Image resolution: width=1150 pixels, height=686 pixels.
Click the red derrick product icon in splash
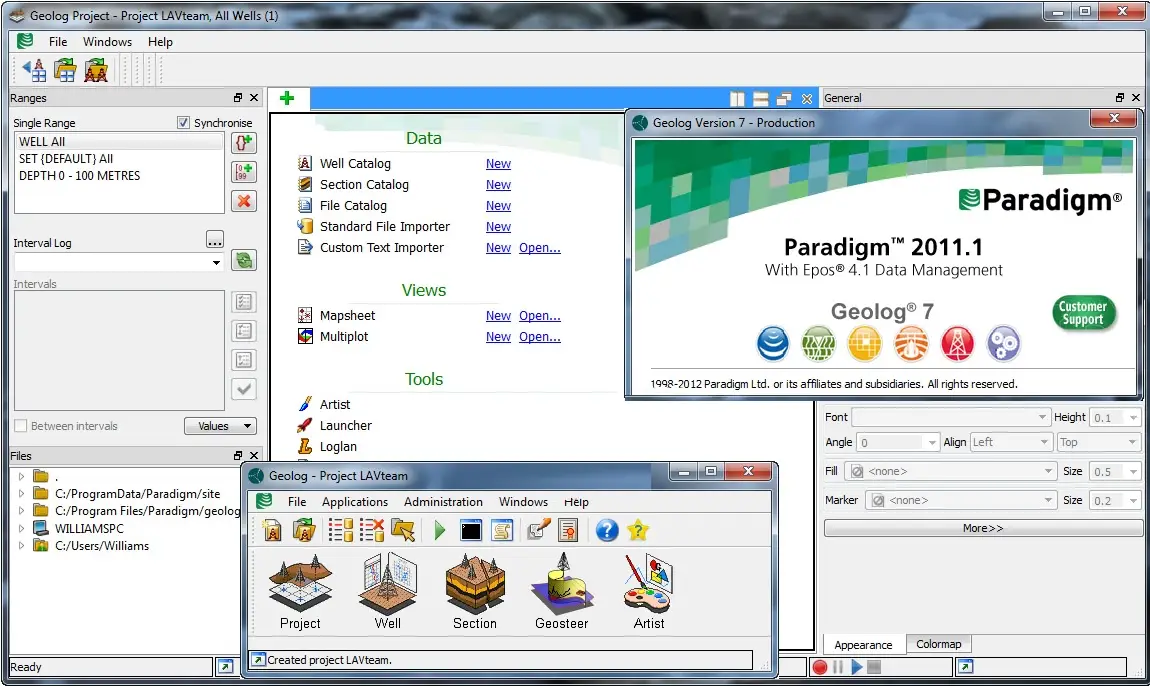957,343
